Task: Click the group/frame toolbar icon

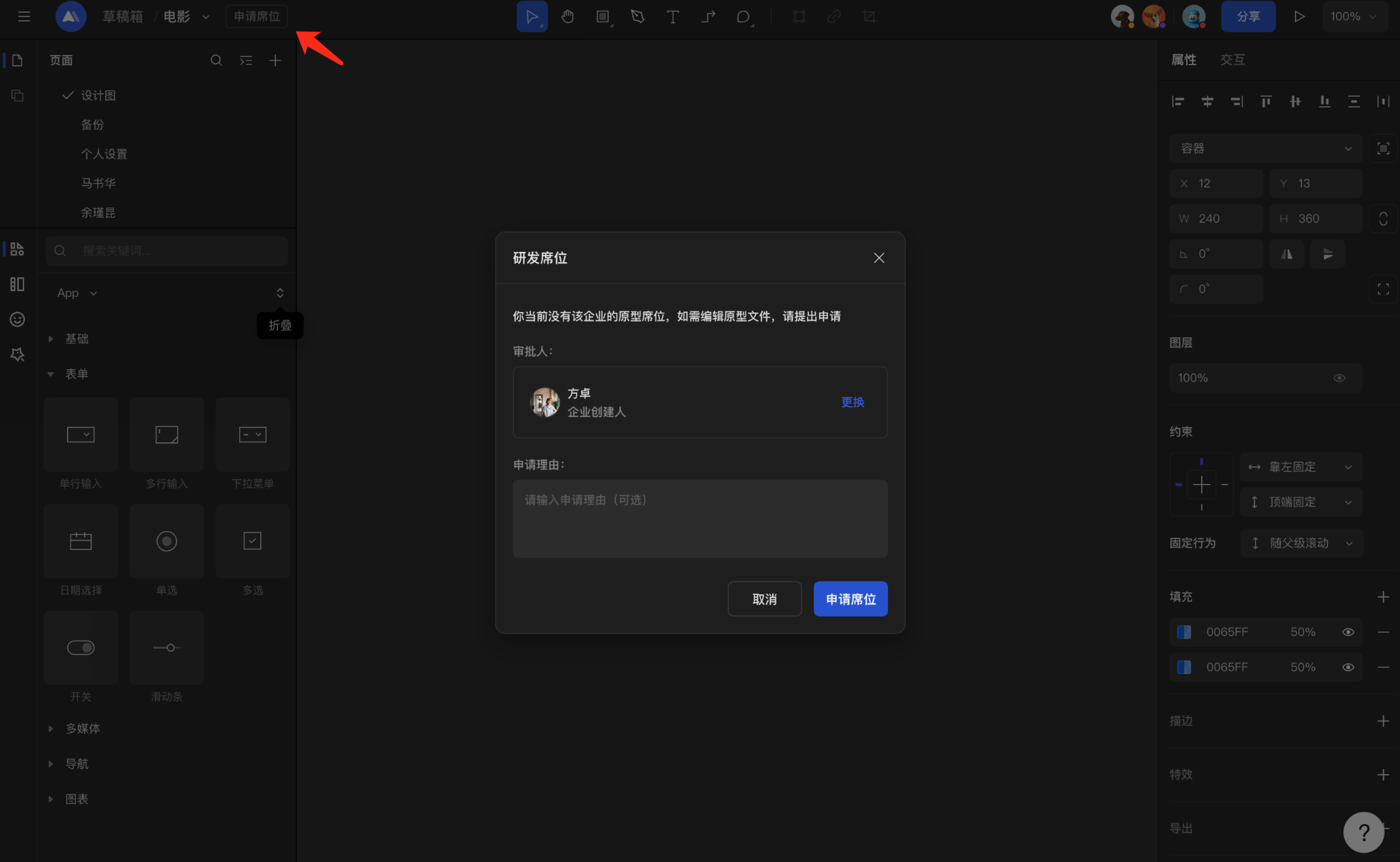Action: pos(799,16)
